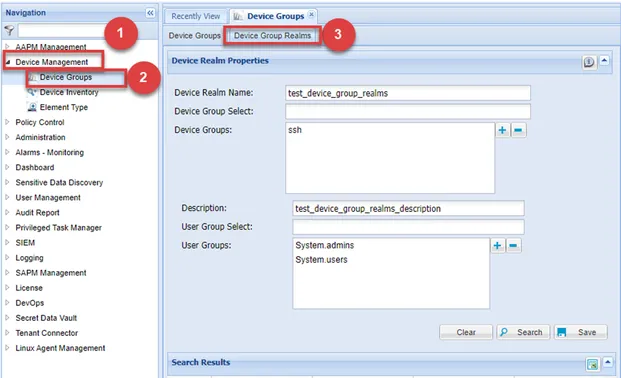This screenshot has height=378, width=621.
Task: Select Device Inventory in the tree
Action: click(x=69, y=92)
